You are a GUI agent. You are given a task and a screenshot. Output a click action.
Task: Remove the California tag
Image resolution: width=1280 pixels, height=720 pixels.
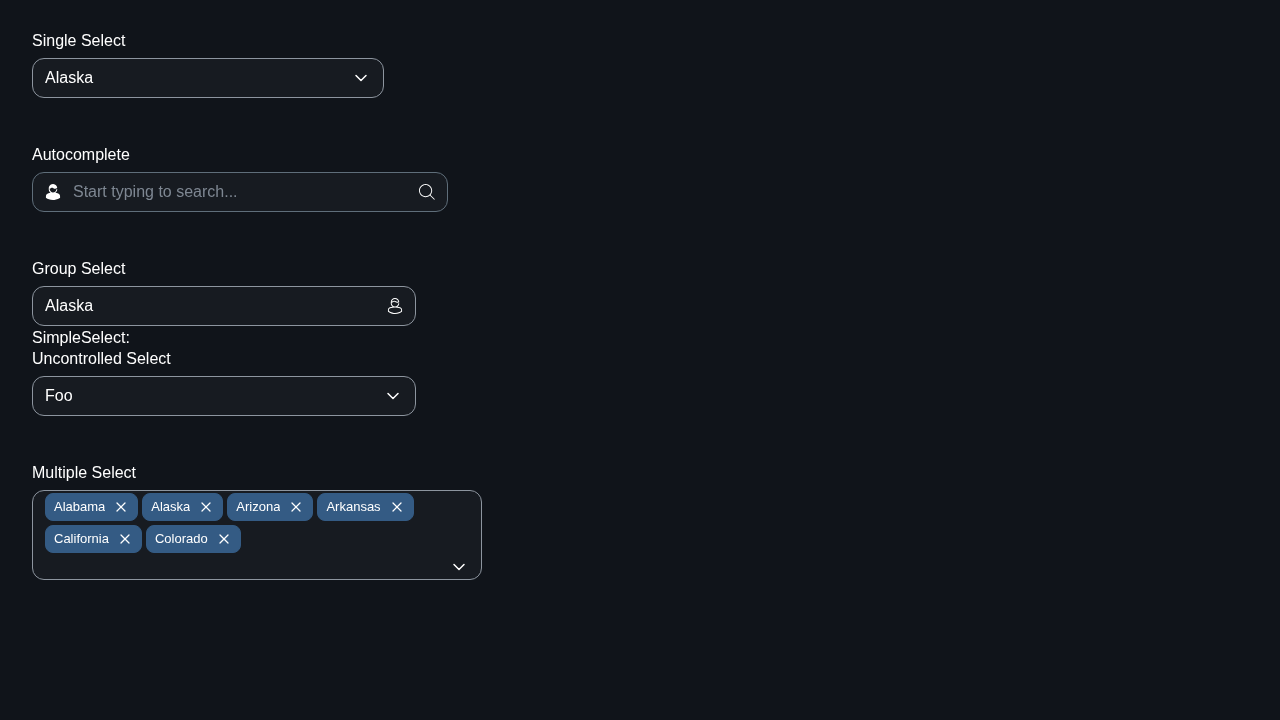point(125,539)
